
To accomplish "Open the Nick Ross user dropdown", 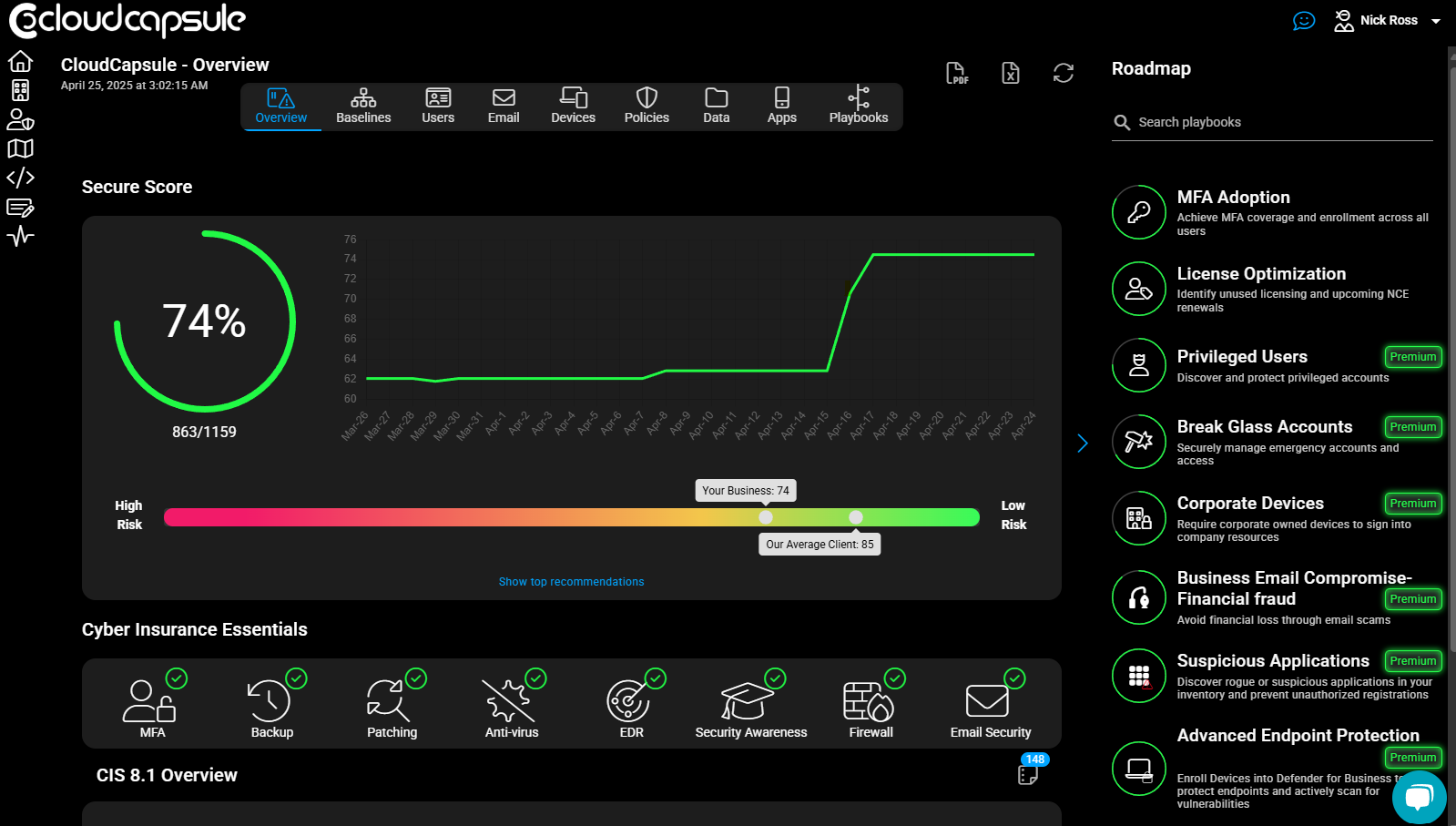I will coord(1388,20).
